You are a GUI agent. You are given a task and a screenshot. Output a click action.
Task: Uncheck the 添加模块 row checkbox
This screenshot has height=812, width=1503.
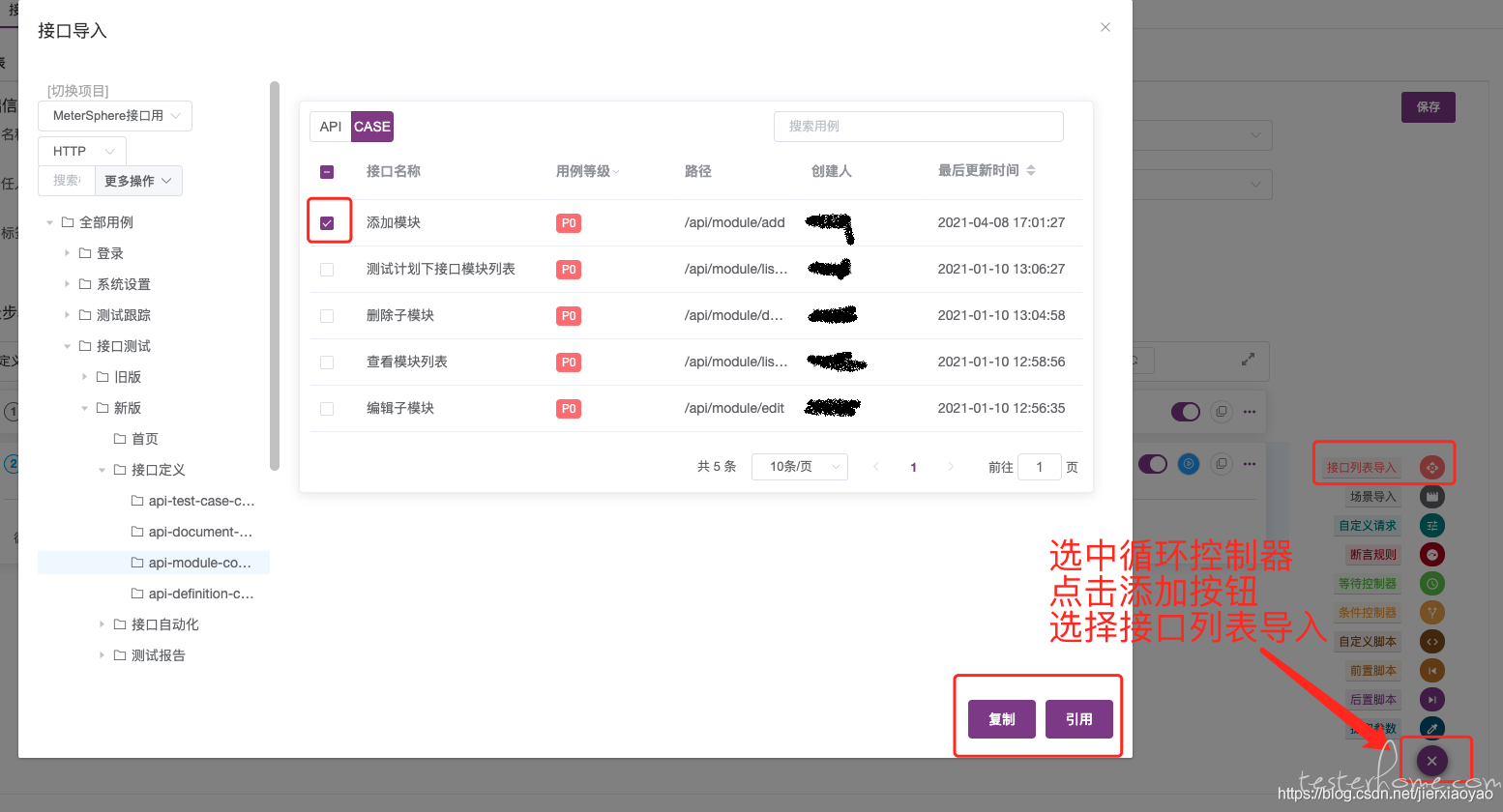[327, 223]
